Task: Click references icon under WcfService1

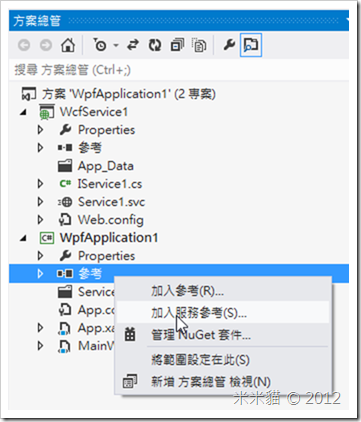Action: [65, 147]
